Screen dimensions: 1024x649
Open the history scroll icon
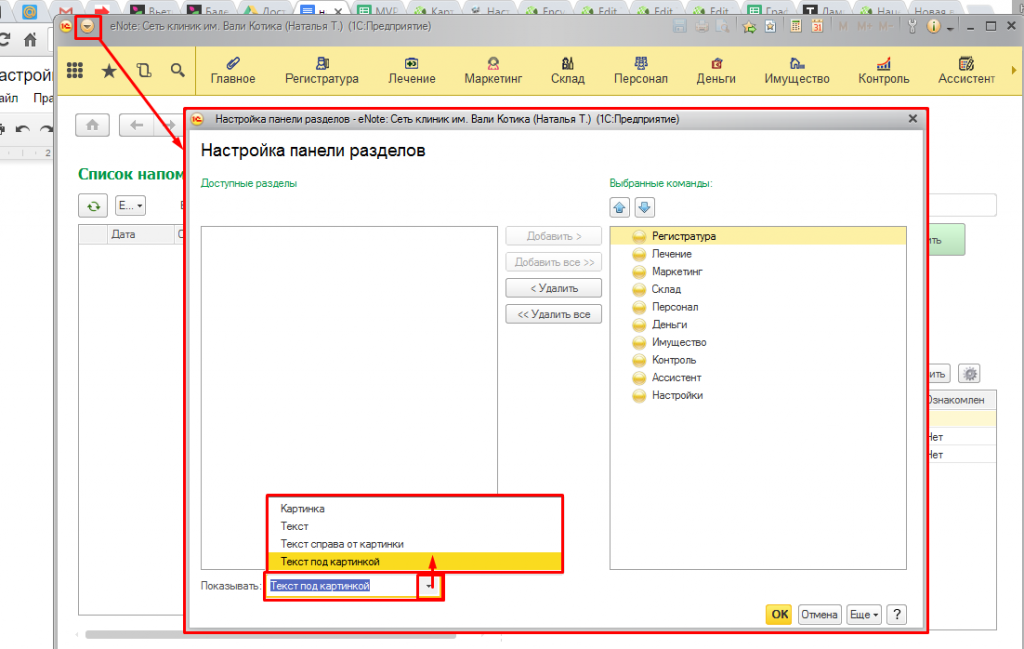(144, 71)
